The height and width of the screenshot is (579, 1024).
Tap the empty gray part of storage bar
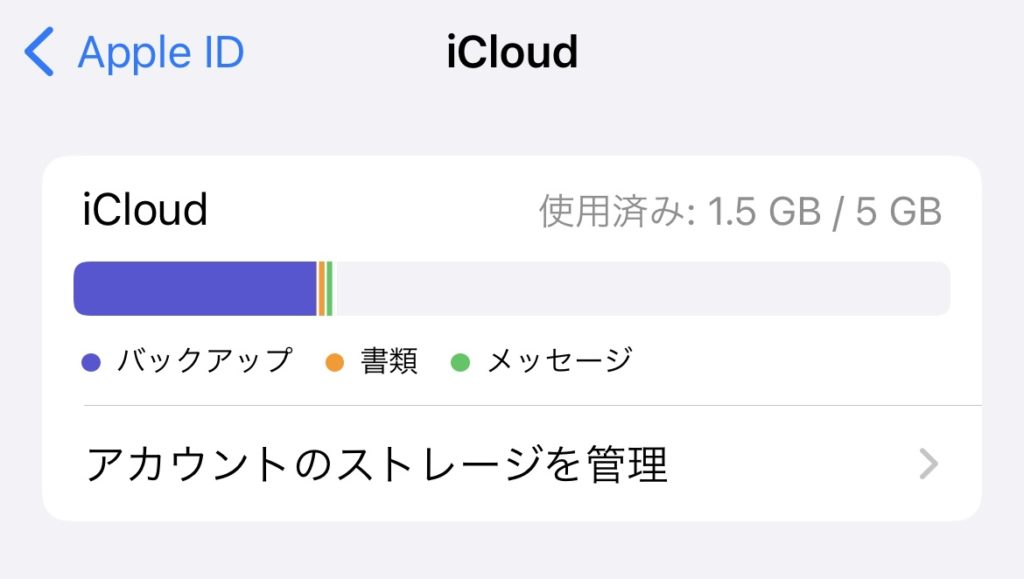[x=640, y=289]
